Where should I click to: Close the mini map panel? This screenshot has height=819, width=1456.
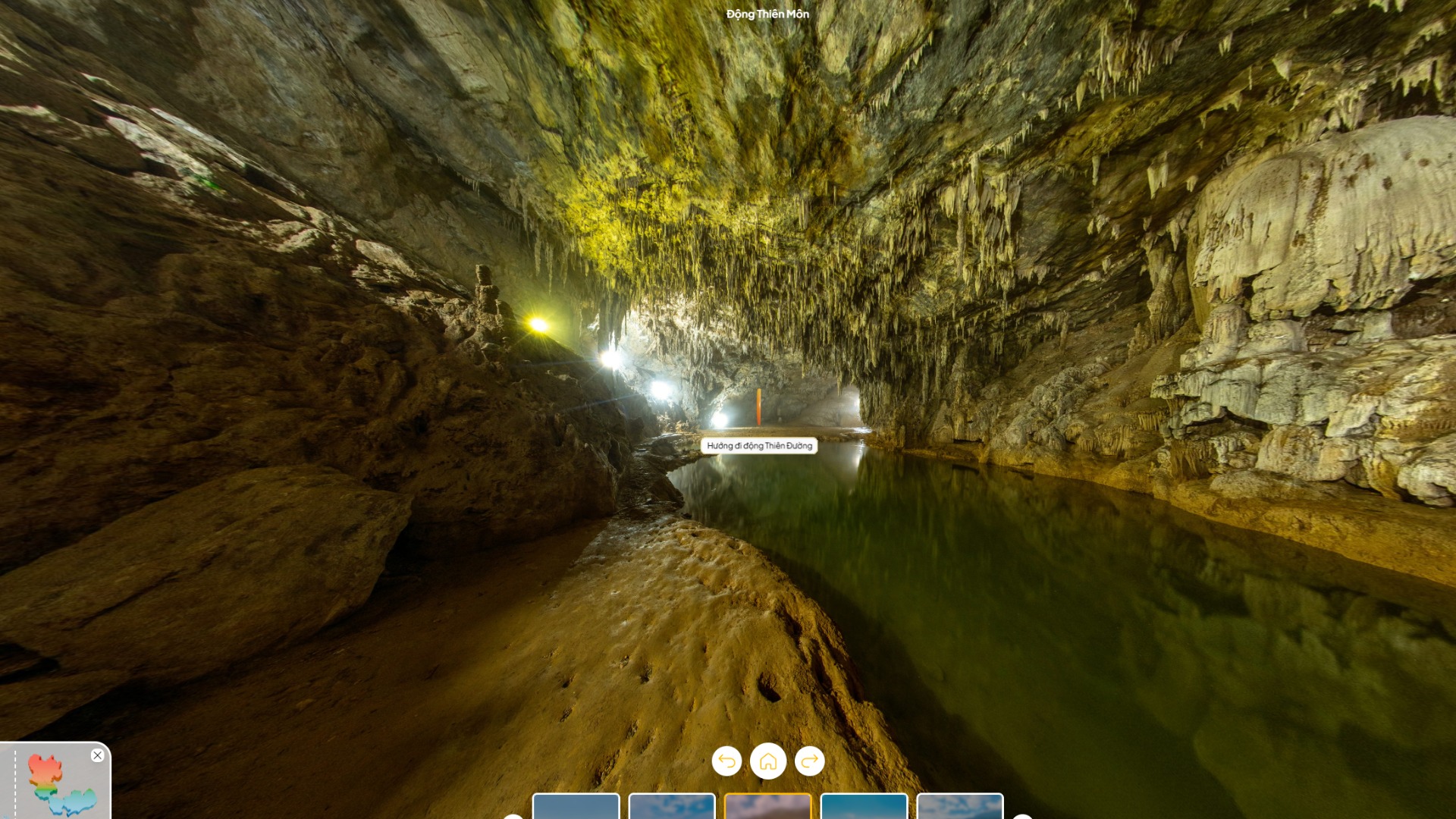pos(97,755)
